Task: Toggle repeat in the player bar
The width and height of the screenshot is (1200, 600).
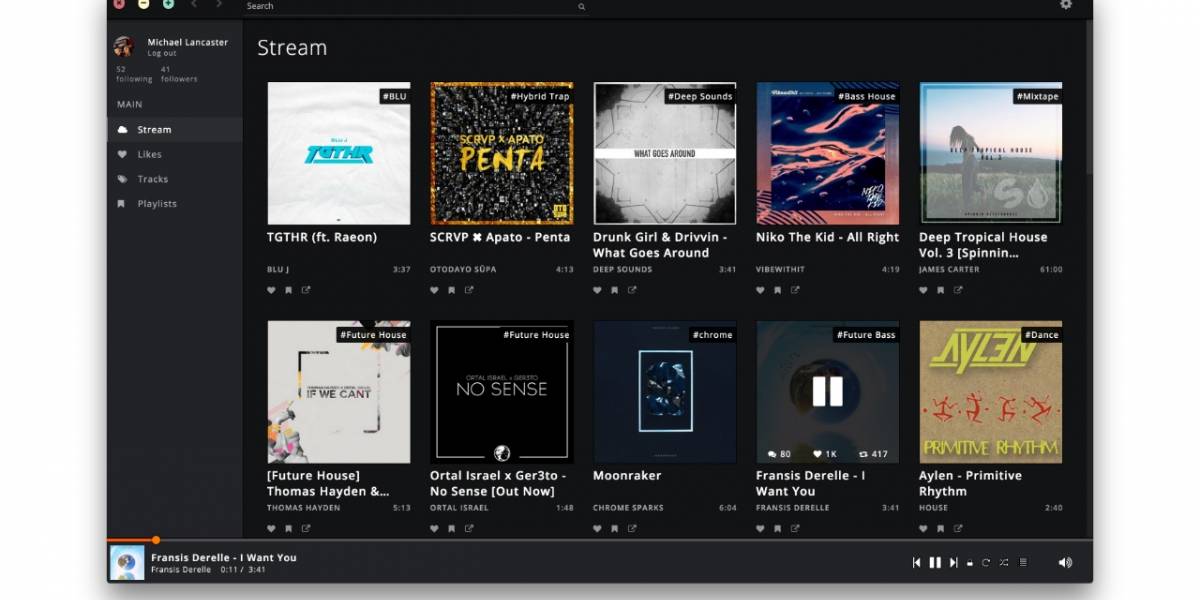Action: coord(986,562)
